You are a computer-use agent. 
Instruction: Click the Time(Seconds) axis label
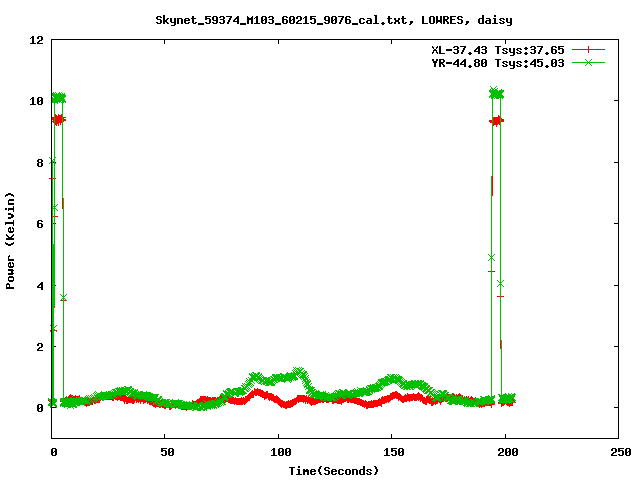pyautogui.click(x=334, y=471)
